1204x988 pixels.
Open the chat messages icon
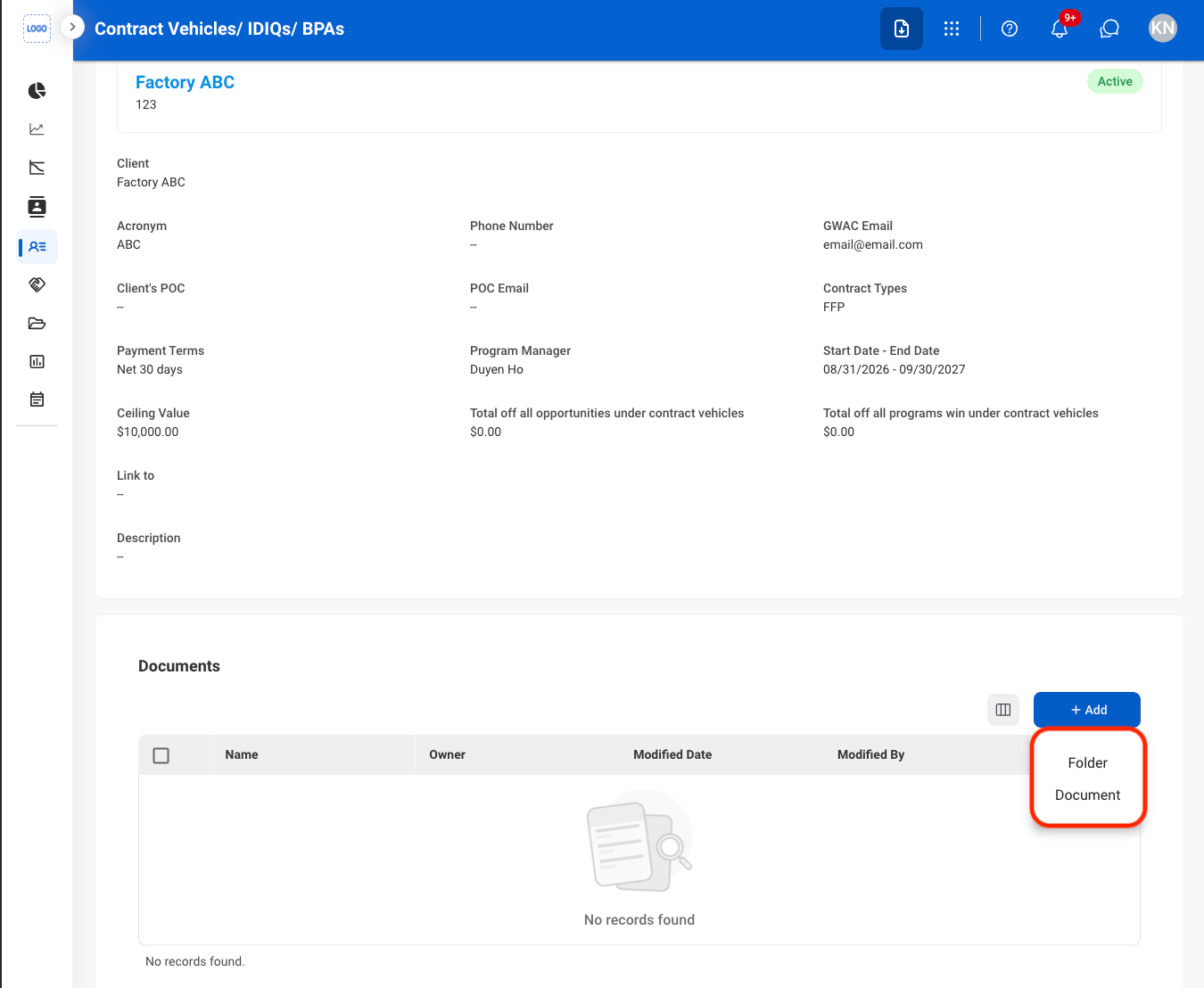pyautogui.click(x=1109, y=29)
